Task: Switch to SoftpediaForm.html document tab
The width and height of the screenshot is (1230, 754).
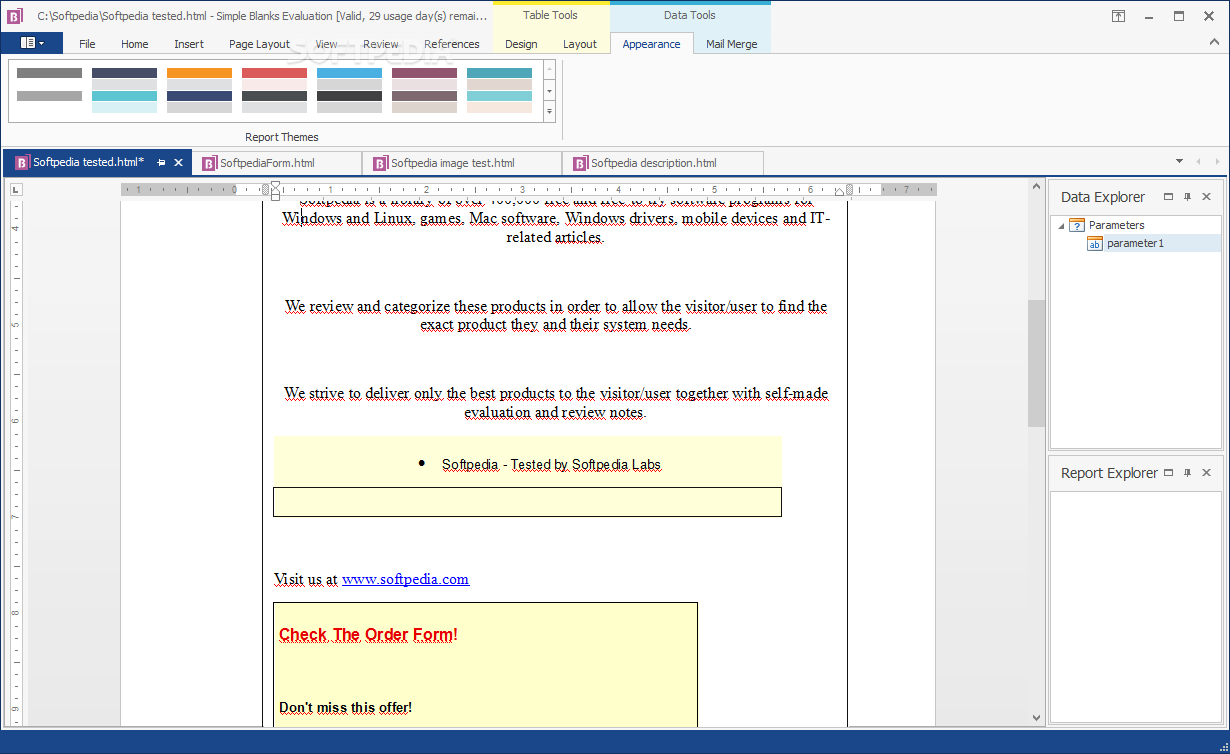Action: pyautogui.click(x=267, y=163)
